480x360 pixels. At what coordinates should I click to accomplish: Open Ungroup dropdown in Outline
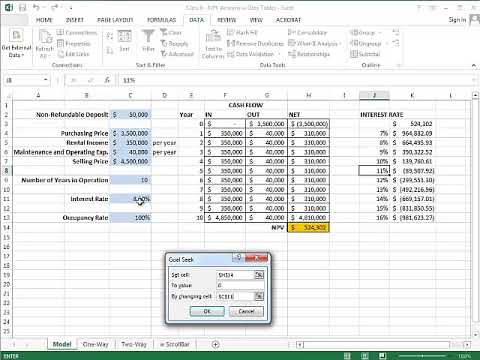pyautogui.click(x=369, y=43)
